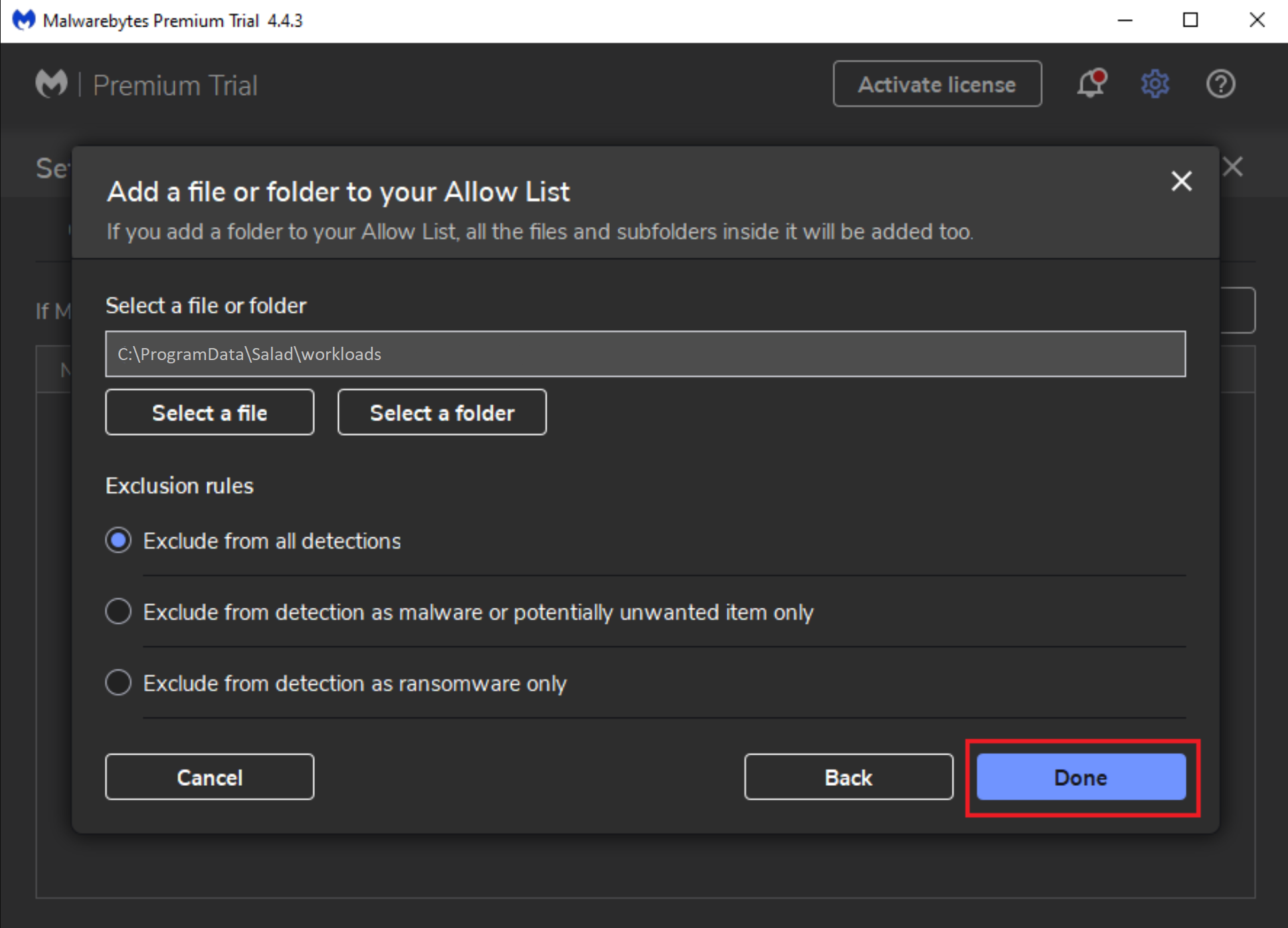Click the Activate license button

[x=937, y=84]
